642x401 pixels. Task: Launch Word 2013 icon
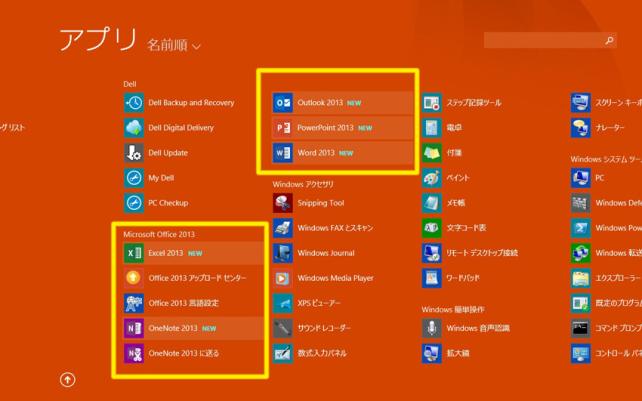tap(283, 153)
